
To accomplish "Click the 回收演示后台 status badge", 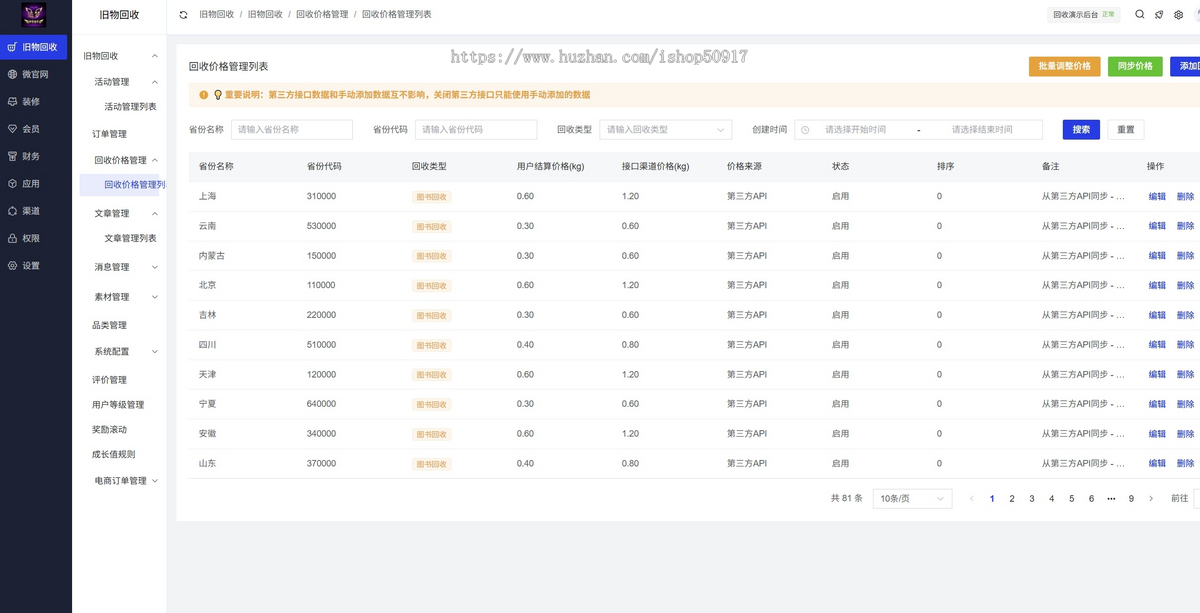I will [x=1084, y=15].
